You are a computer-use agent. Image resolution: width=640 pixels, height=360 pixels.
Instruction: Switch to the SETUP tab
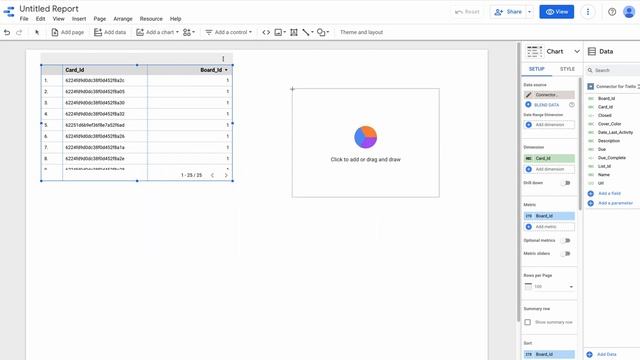(536, 69)
